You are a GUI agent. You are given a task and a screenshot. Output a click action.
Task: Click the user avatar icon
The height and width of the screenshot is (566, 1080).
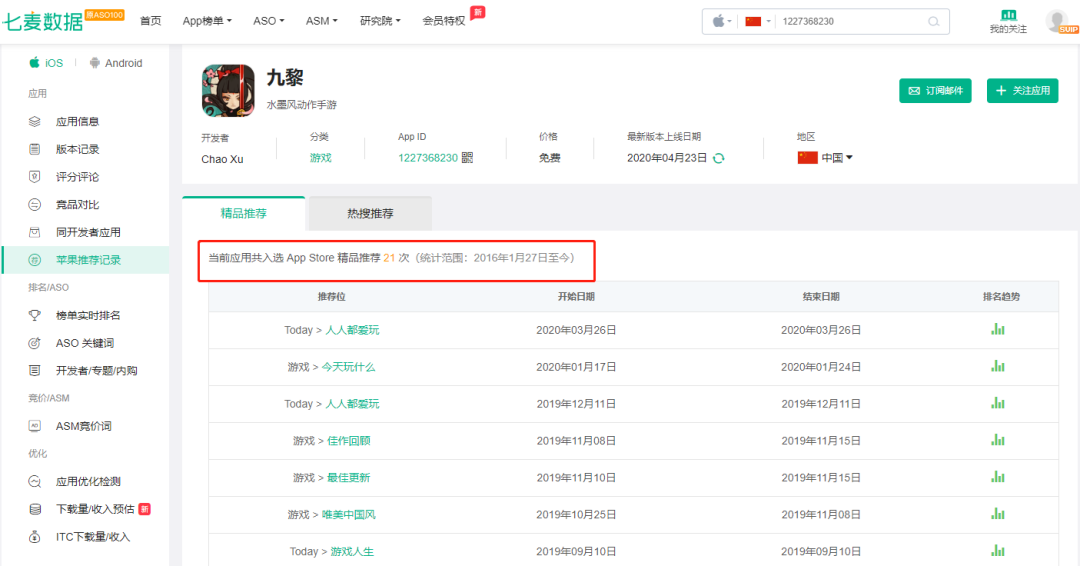1057,21
